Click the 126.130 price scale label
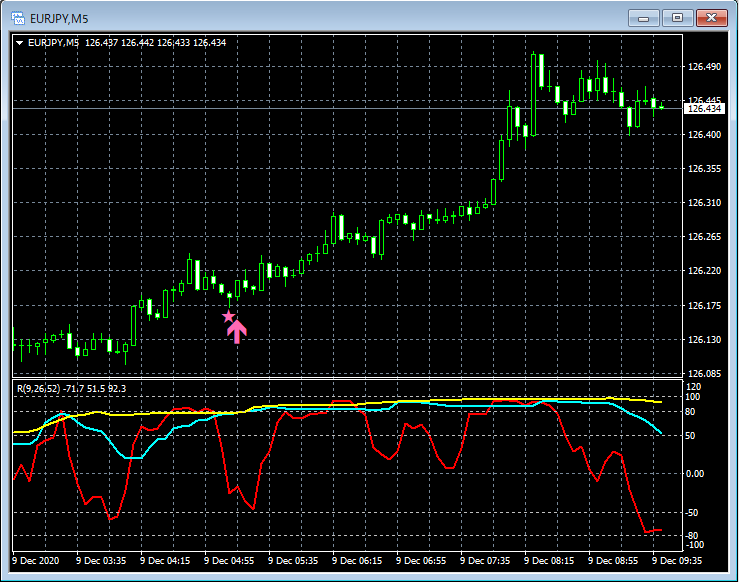The height and width of the screenshot is (582, 740). [705, 340]
